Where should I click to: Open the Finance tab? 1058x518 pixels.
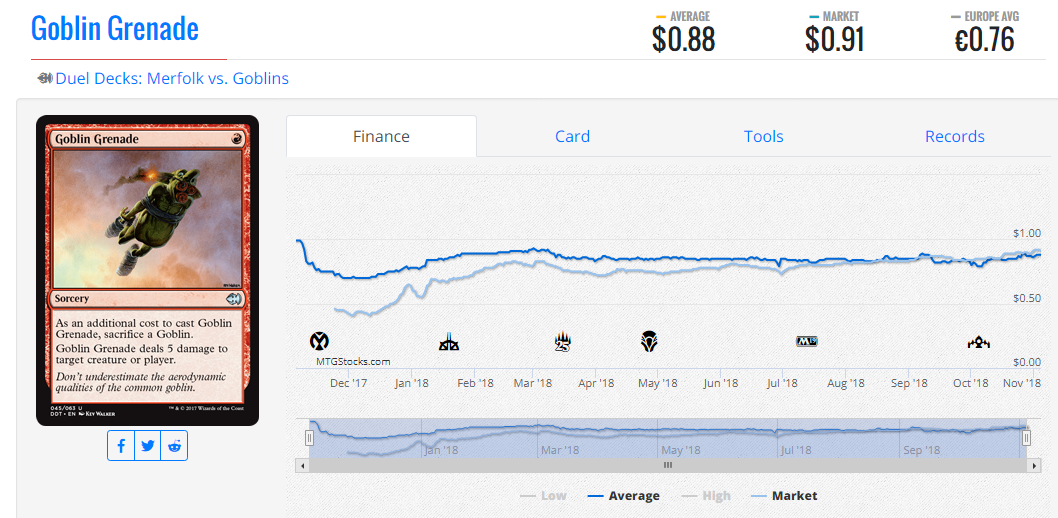381,136
